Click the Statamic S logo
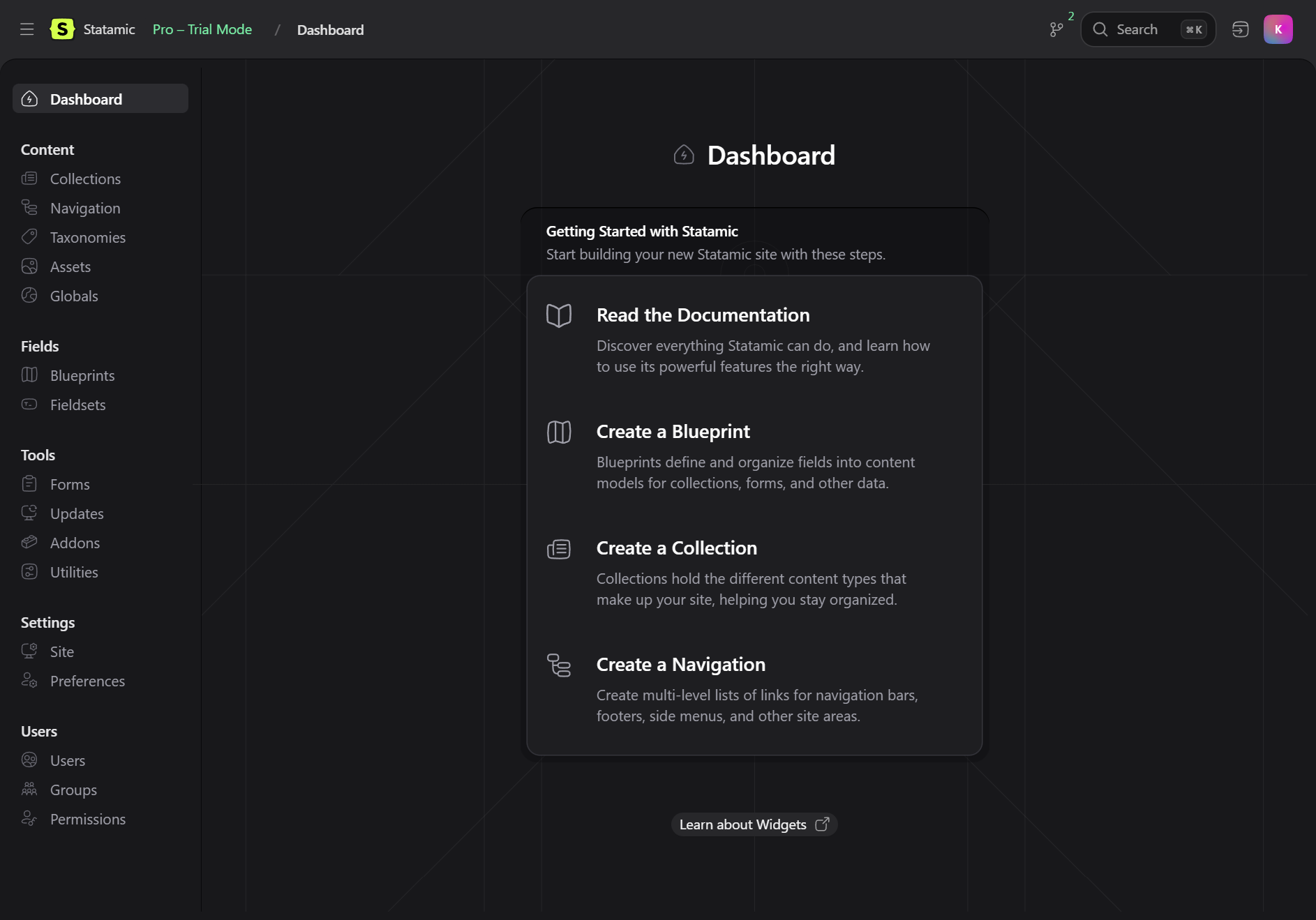The height and width of the screenshot is (920, 1316). pos(62,29)
